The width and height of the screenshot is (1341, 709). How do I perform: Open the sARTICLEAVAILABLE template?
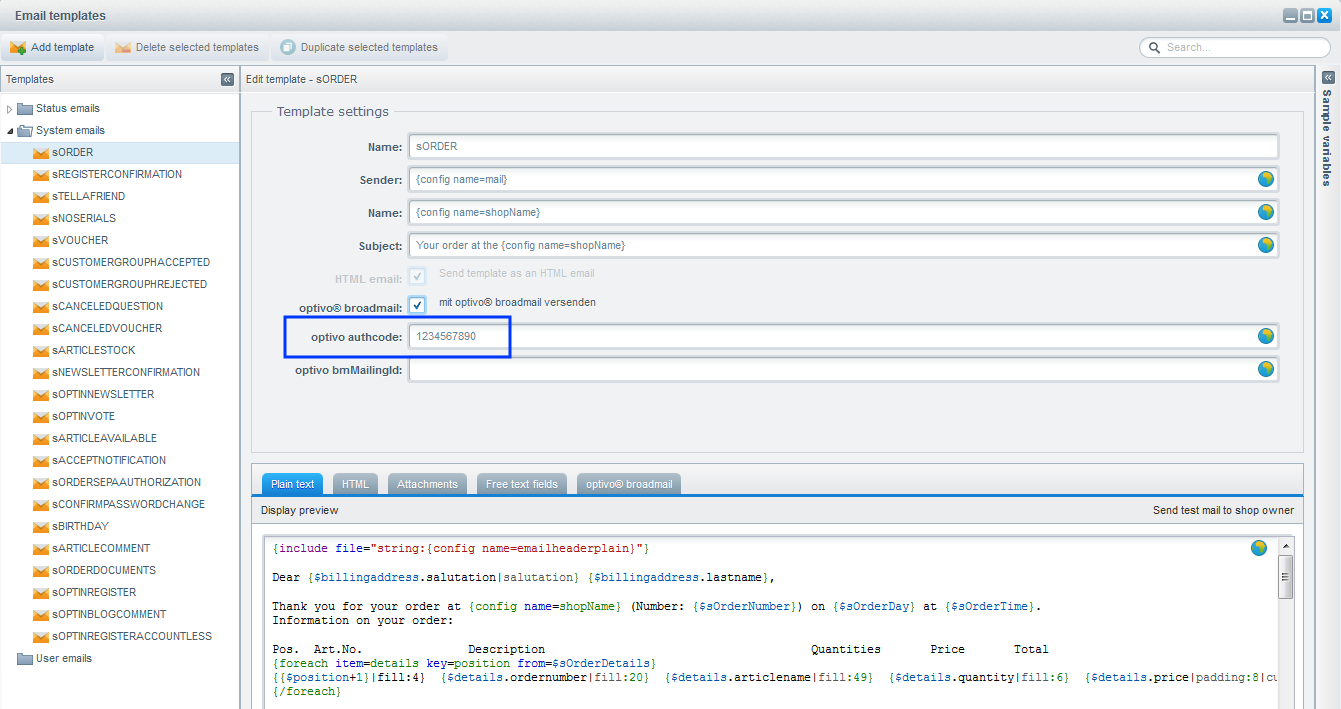[x=104, y=438]
